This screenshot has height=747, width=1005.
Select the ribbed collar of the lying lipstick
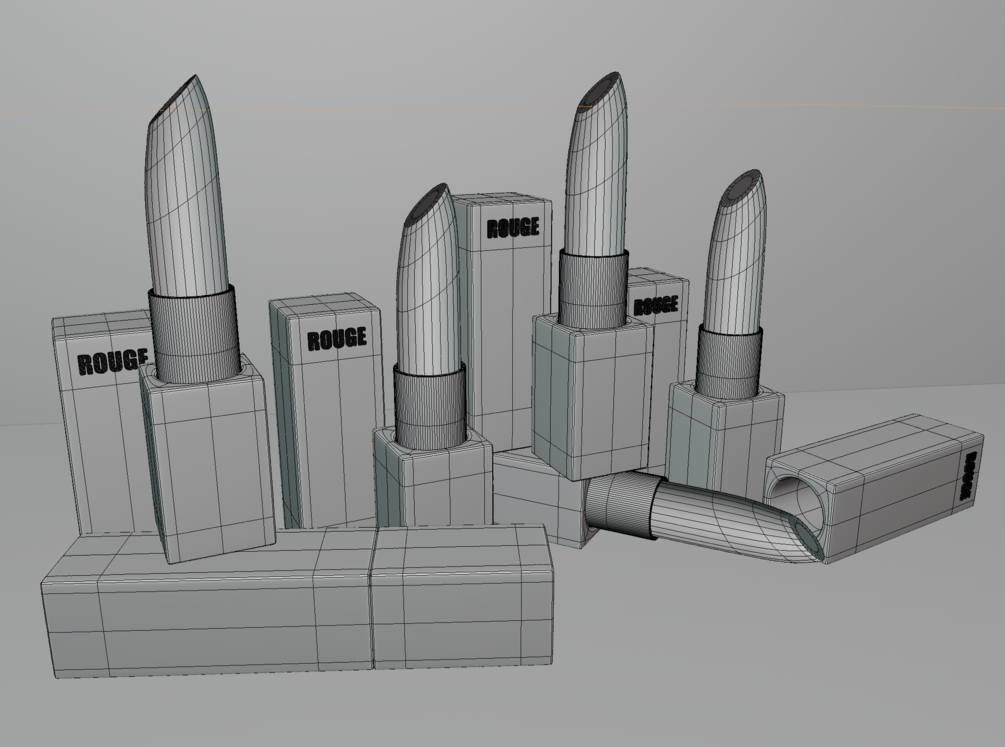click(x=620, y=505)
